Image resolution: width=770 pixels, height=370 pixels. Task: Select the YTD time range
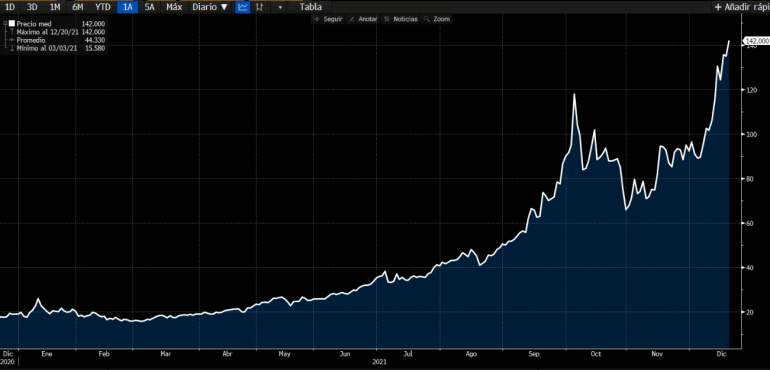(x=103, y=7)
